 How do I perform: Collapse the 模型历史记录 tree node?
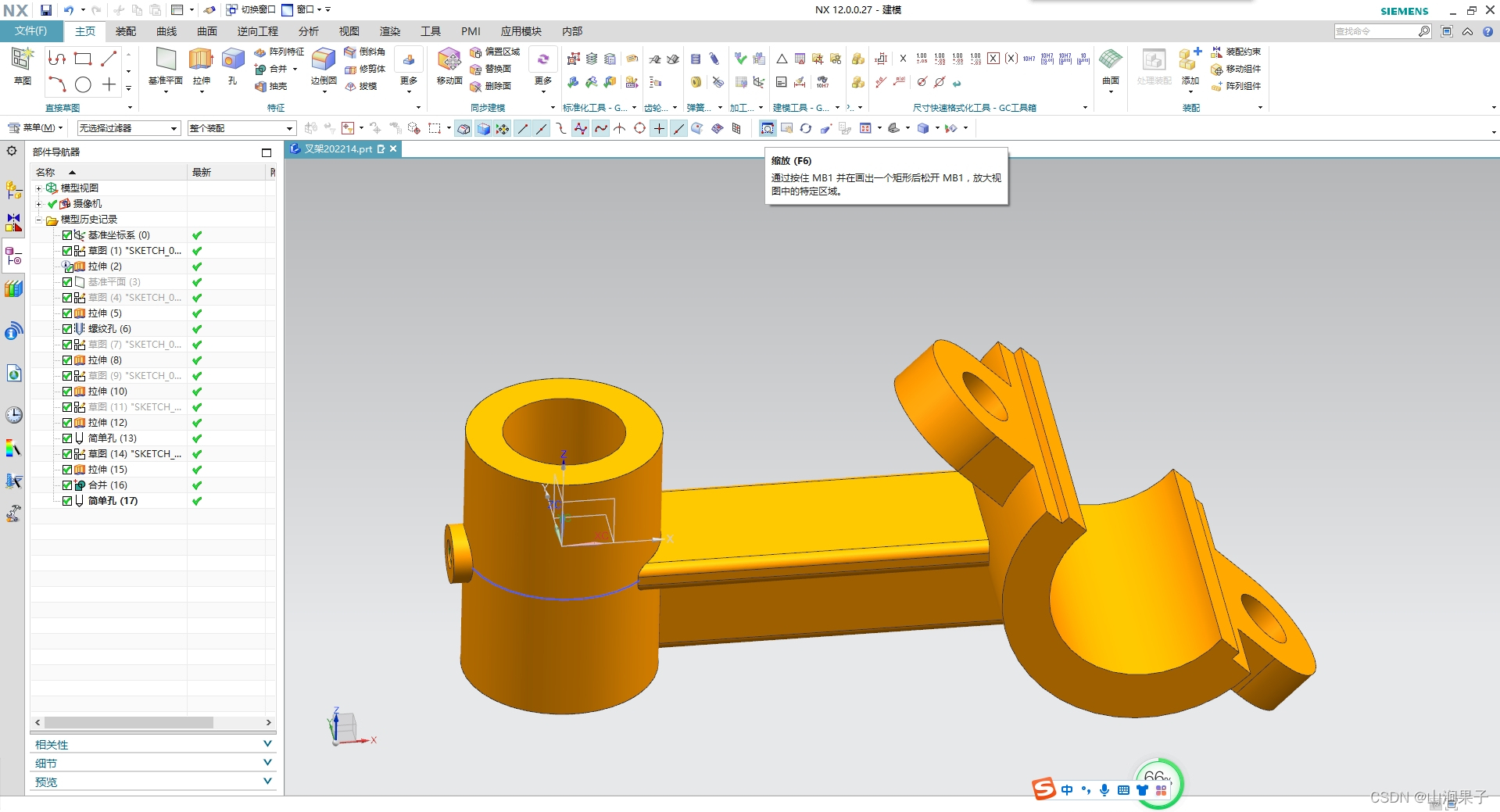38,220
